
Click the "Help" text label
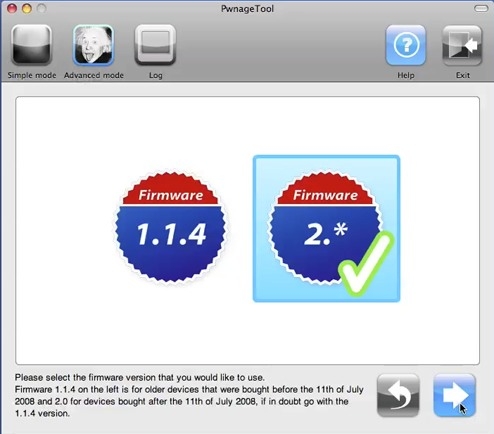[406, 76]
